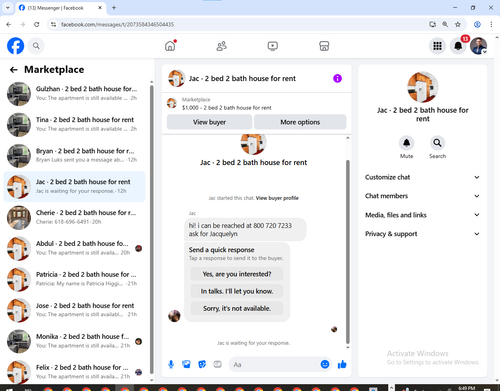The height and width of the screenshot is (391, 500).
Task: Click the Facebook search magnifier icon
Action: [36, 46]
